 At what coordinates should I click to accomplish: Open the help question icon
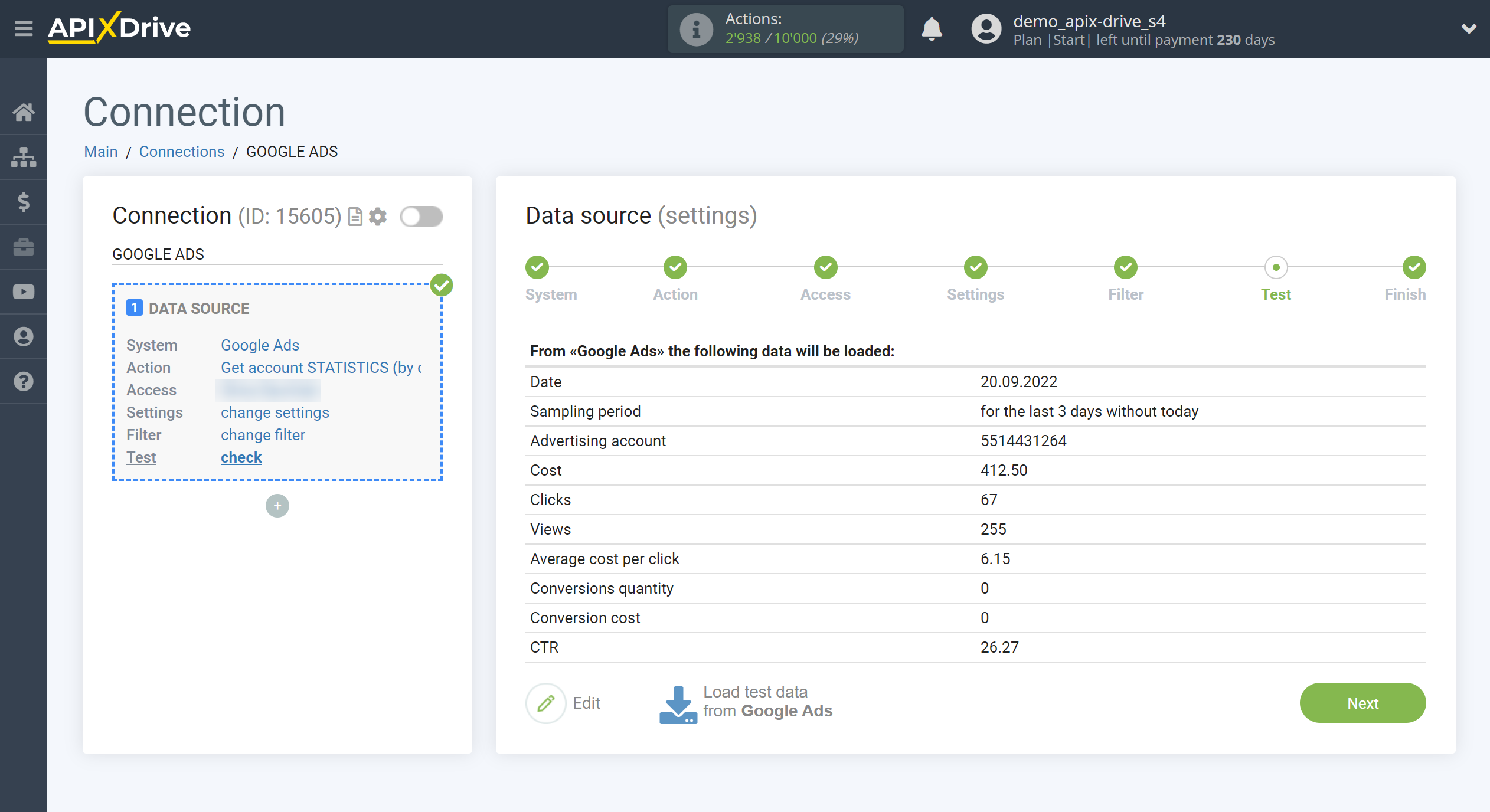pyautogui.click(x=24, y=381)
